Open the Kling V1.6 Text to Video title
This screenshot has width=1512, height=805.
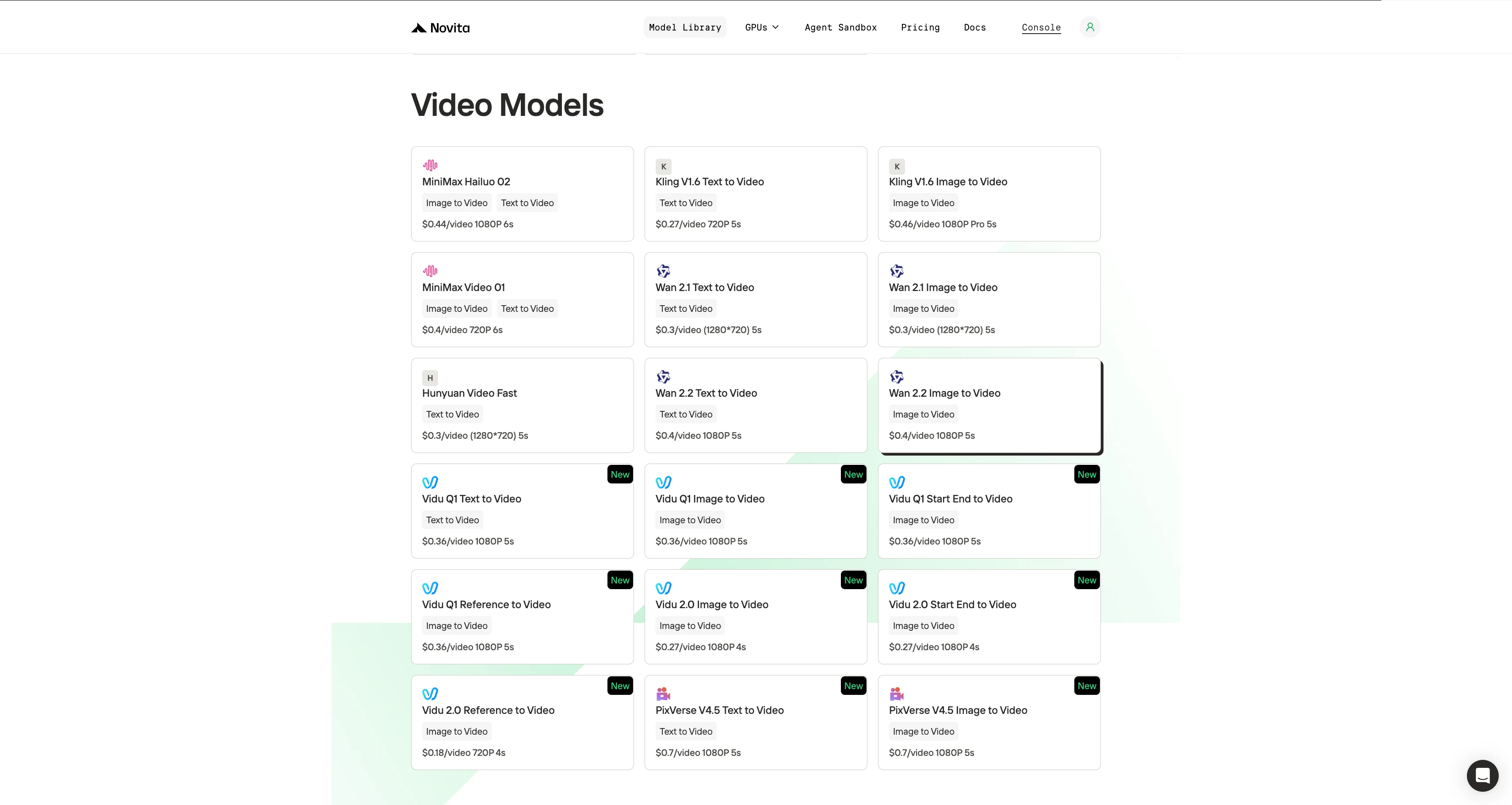[x=710, y=182]
